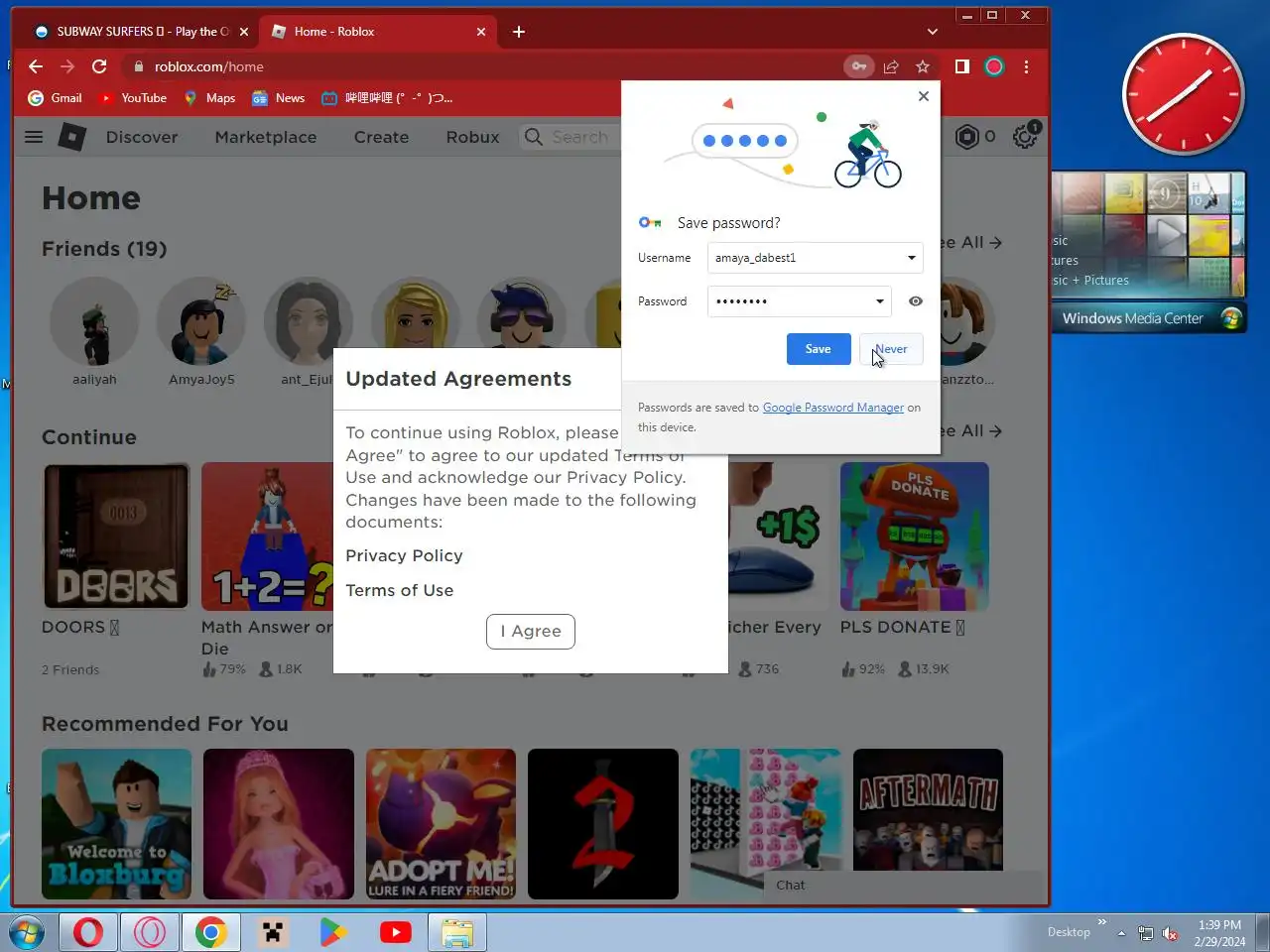Click the Roblox logo icon
1270x952 pixels.
(71, 137)
